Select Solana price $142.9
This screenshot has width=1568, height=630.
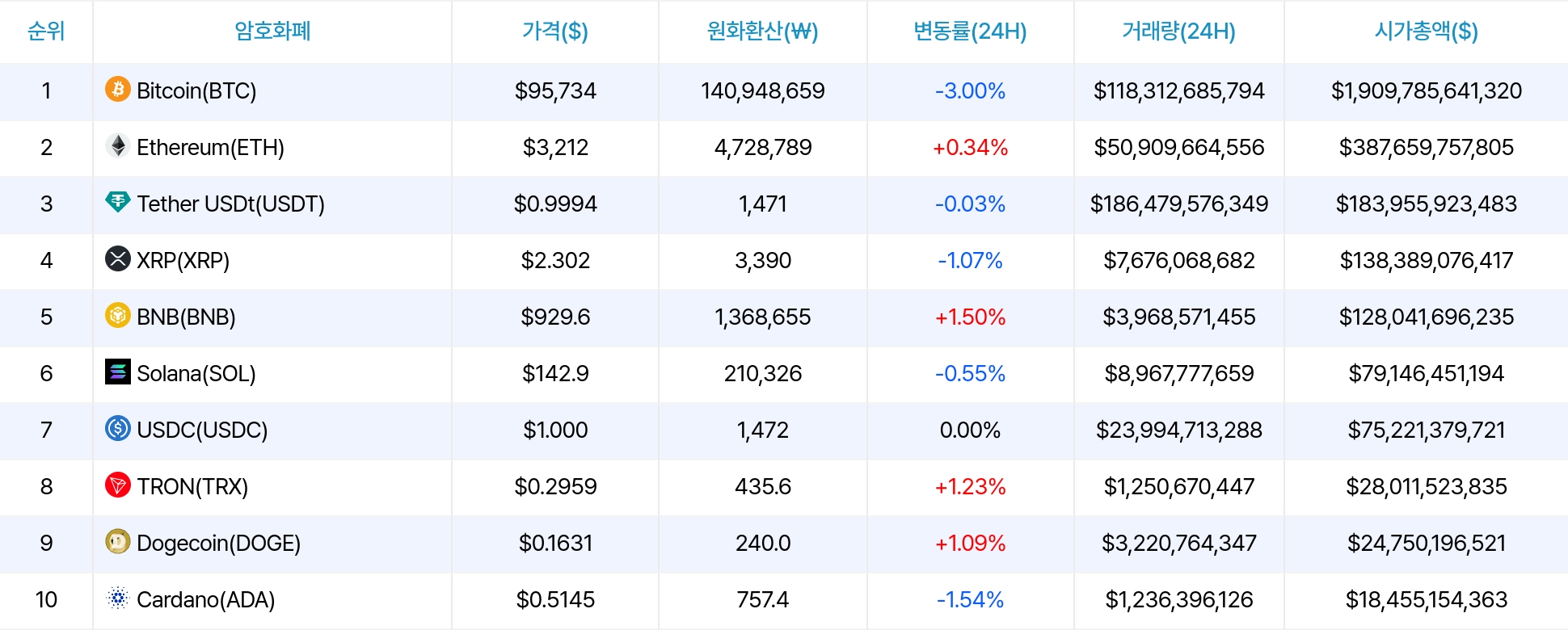pyautogui.click(x=555, y=373)
